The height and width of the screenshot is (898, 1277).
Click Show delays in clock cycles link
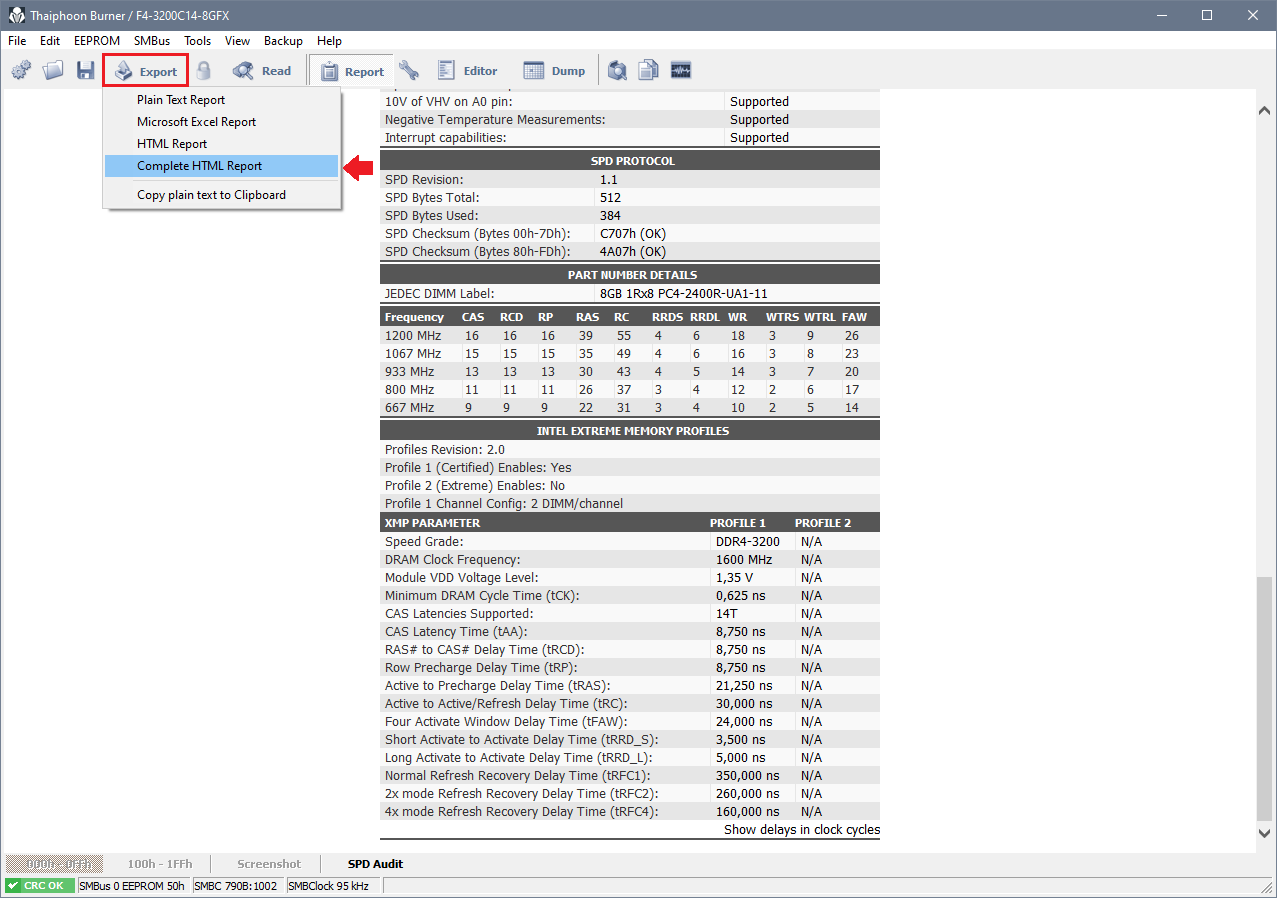[x=801, y=830]
